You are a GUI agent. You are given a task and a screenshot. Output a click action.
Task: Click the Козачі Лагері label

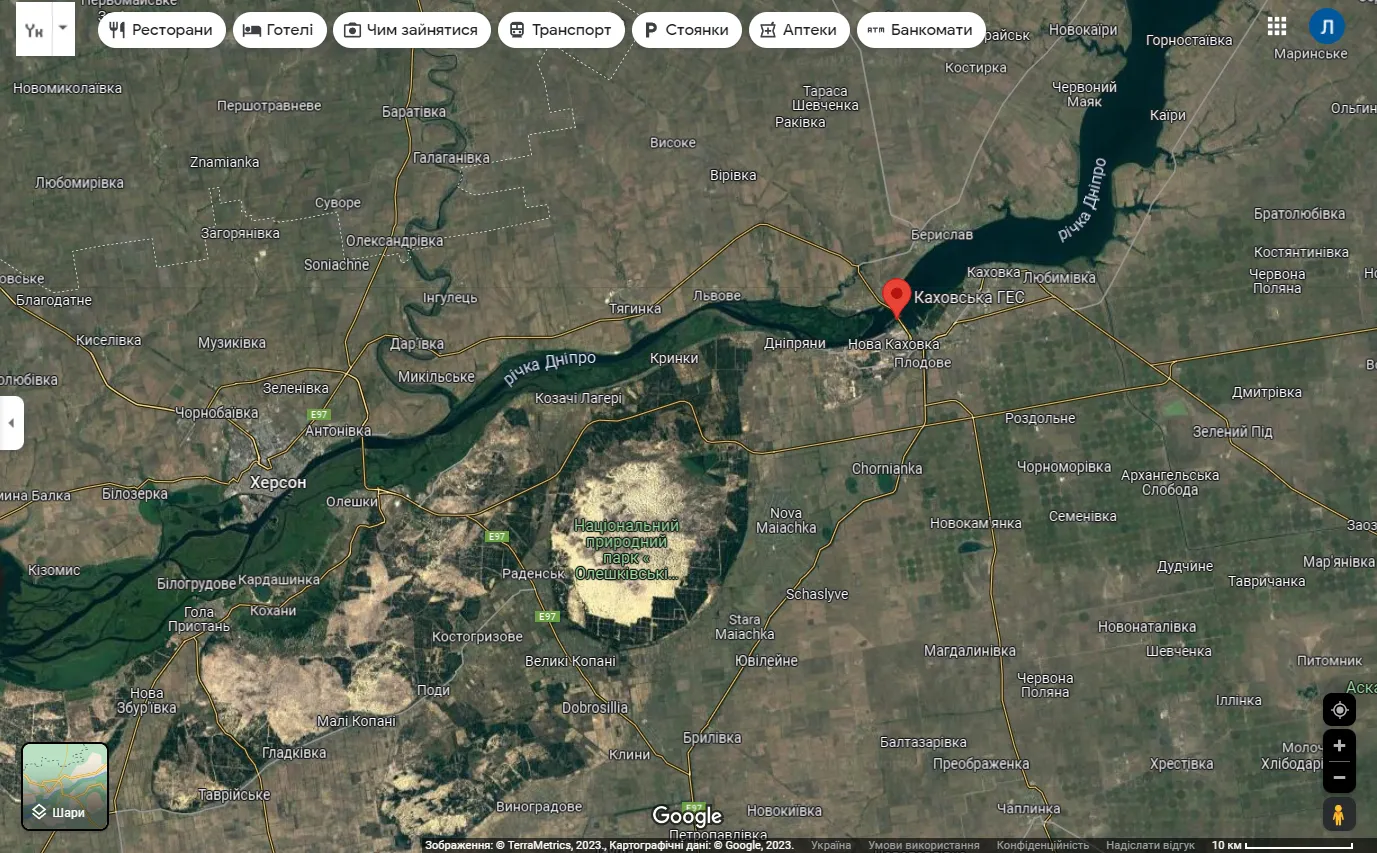579,398
